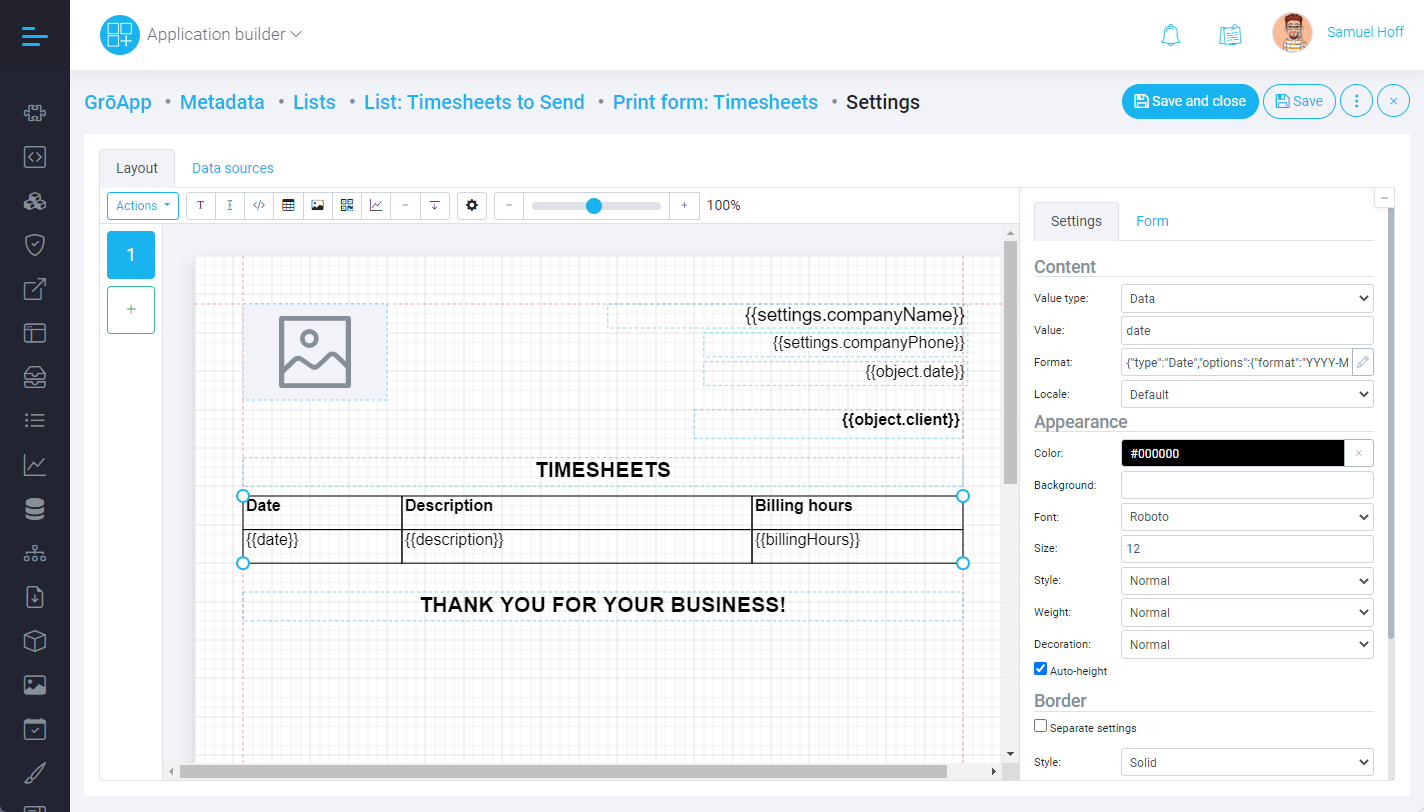Click the chart tool icon in toolbar
The image size is (1424, 812).
376,205
